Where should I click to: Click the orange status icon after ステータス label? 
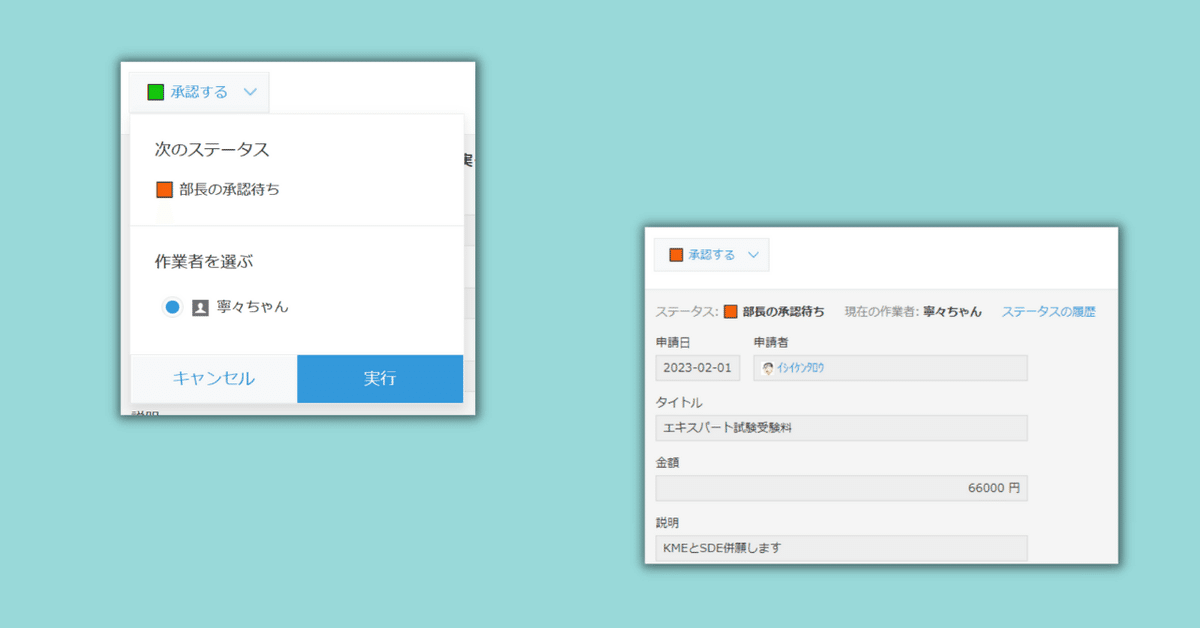[730, 311]
